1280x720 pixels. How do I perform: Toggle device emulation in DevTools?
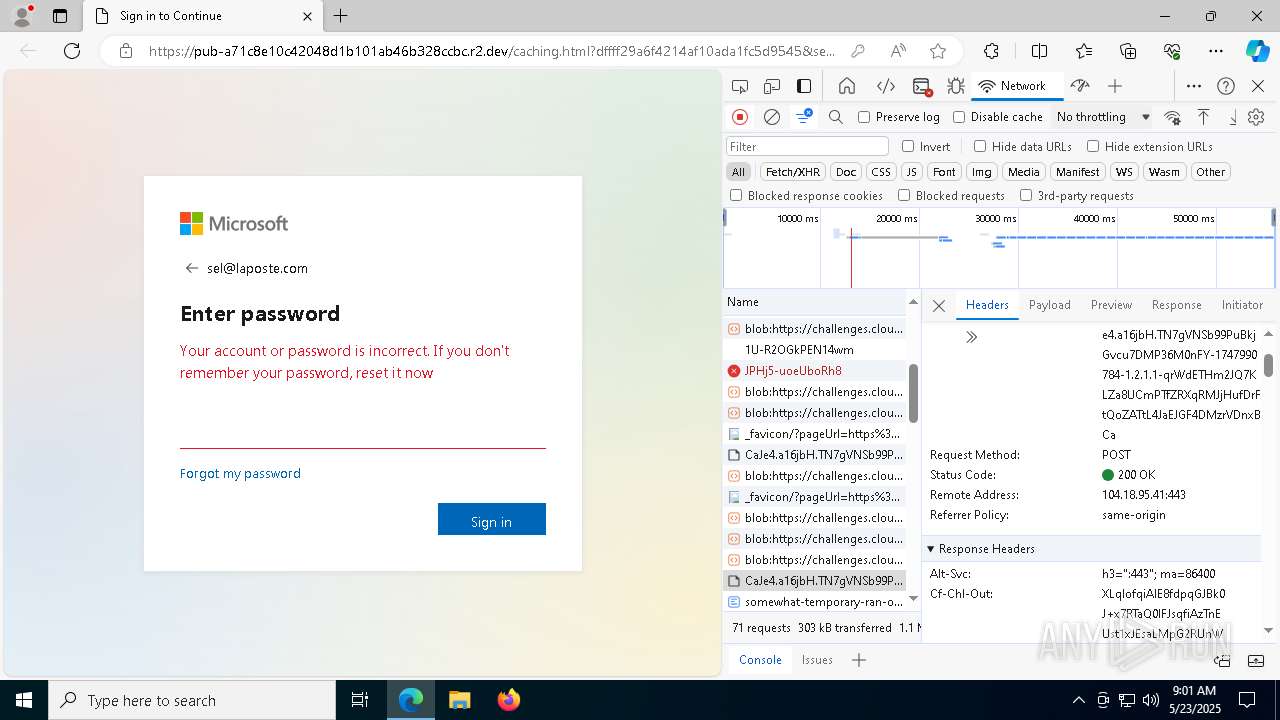click(772, 86)
